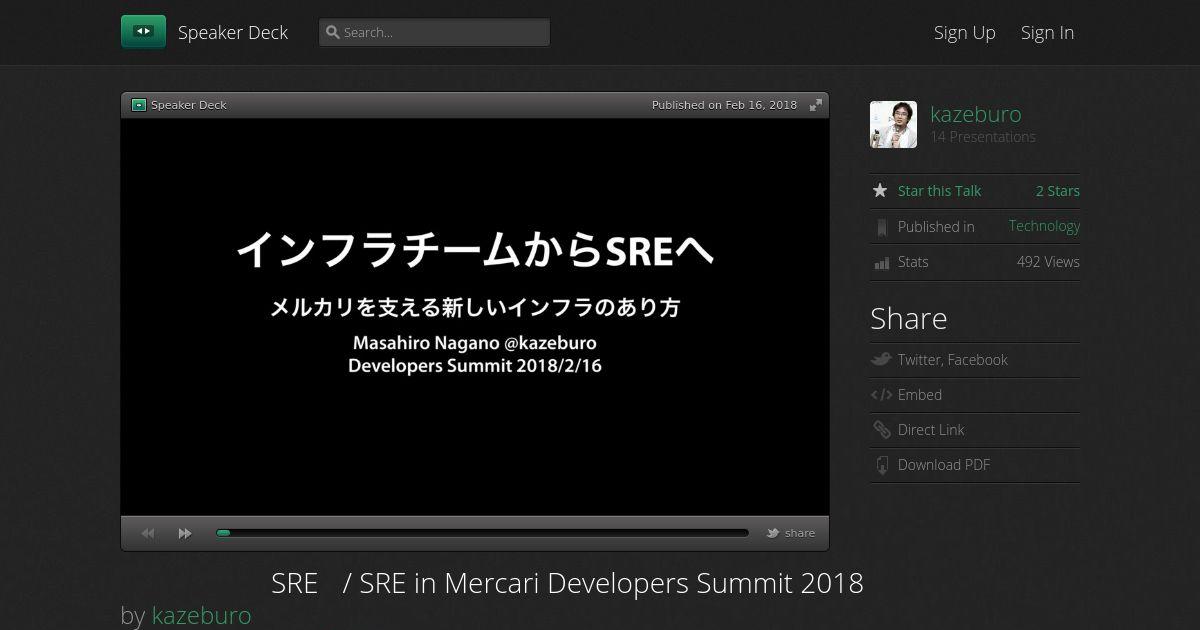Click the green Speaker Deck logo icon
This screenshot has height=630, width=1200.
(143, 32)
